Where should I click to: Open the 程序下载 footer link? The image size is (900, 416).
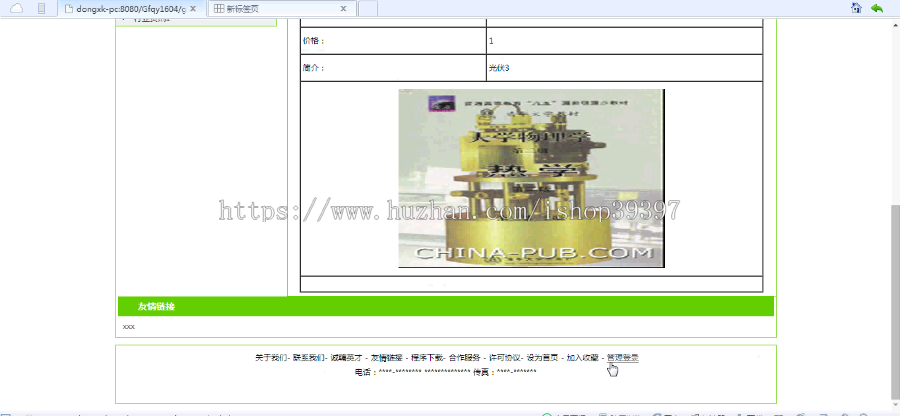tap(427, 357)
